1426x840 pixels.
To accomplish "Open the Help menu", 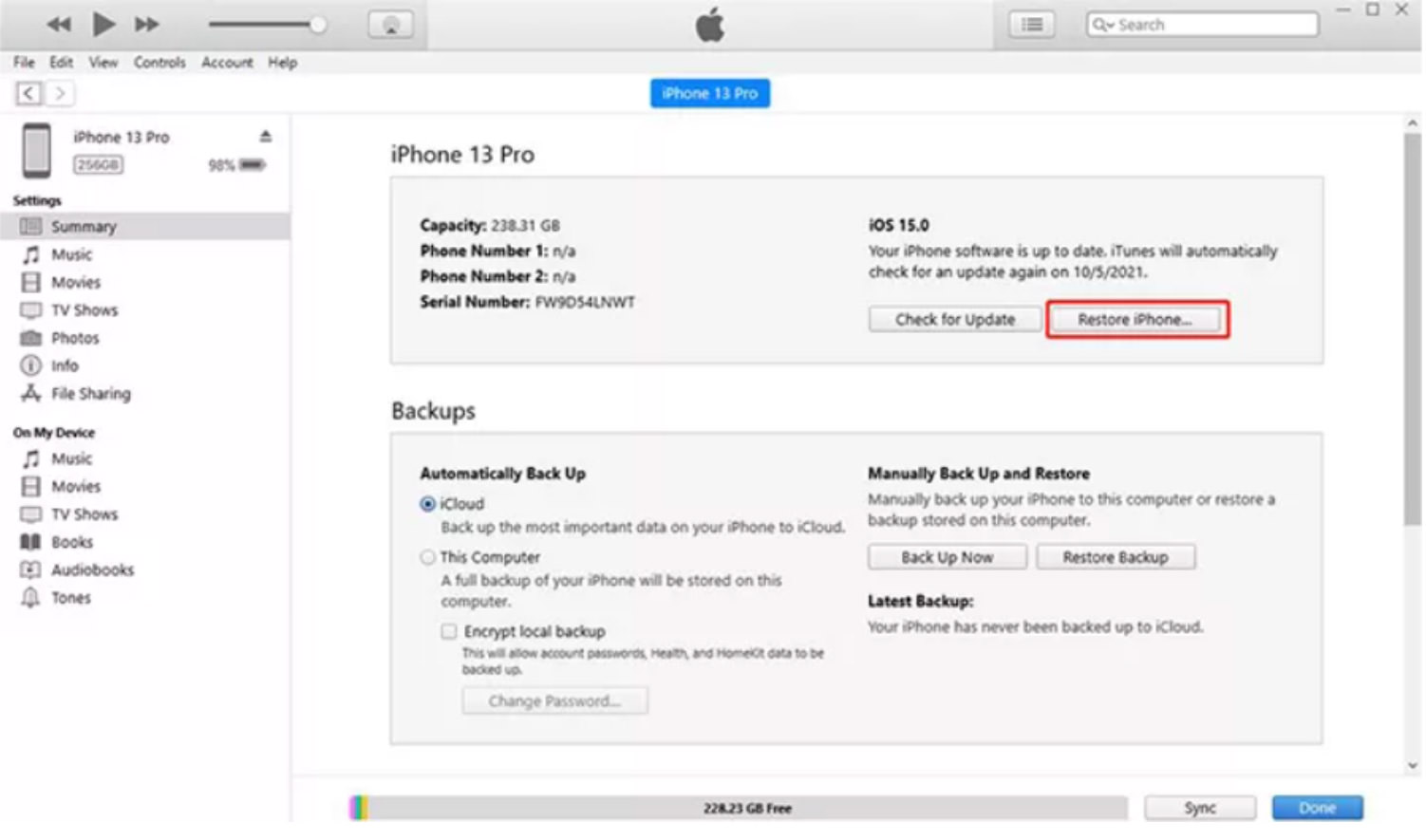I will pos(282,63).
